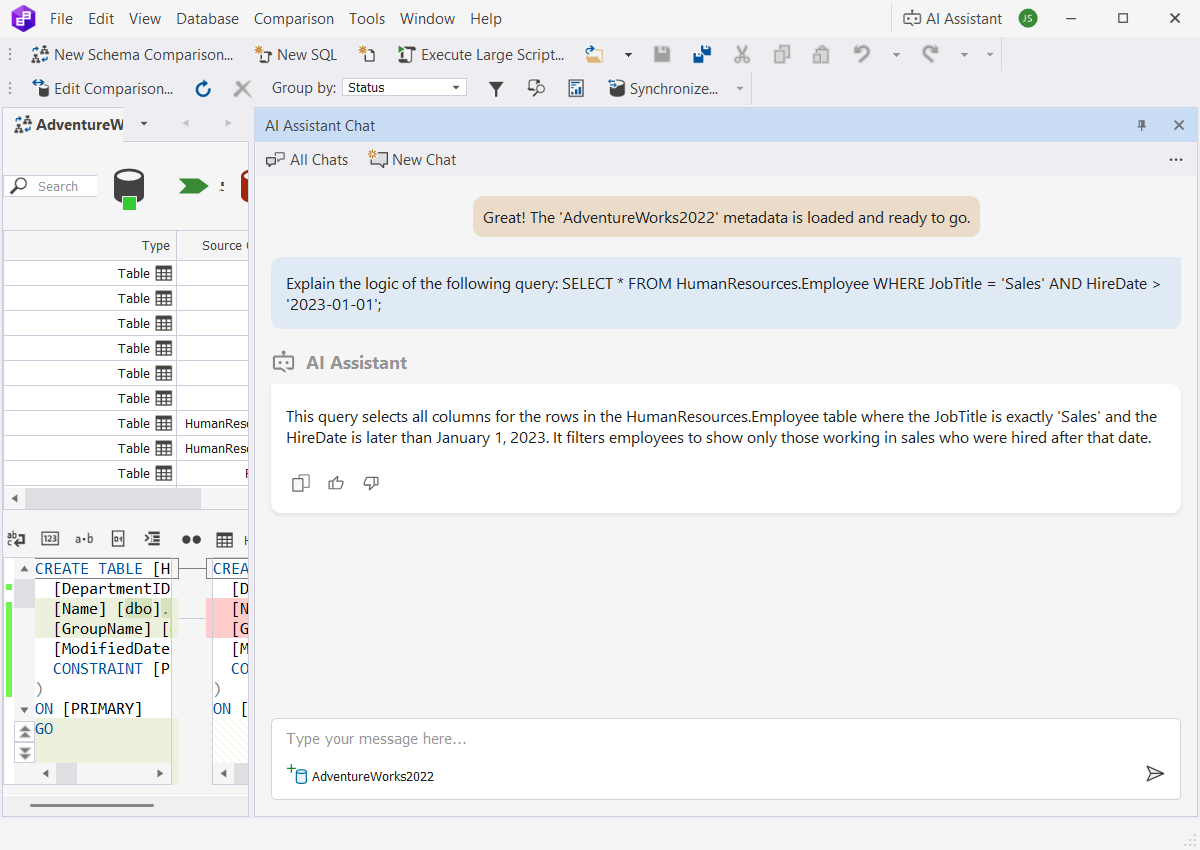
Task: Click the Filter funnel icon
Action: click(x=495, y=88)
